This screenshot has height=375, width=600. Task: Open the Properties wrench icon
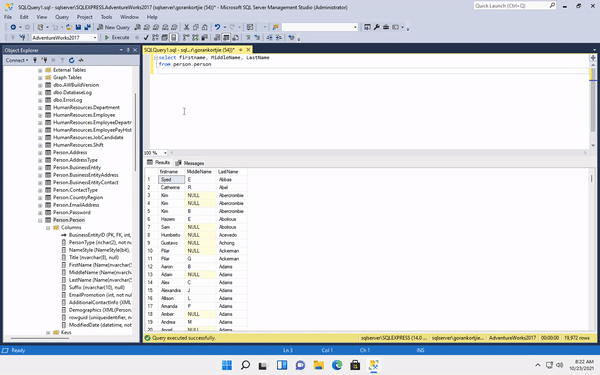(x=377, y=27)
